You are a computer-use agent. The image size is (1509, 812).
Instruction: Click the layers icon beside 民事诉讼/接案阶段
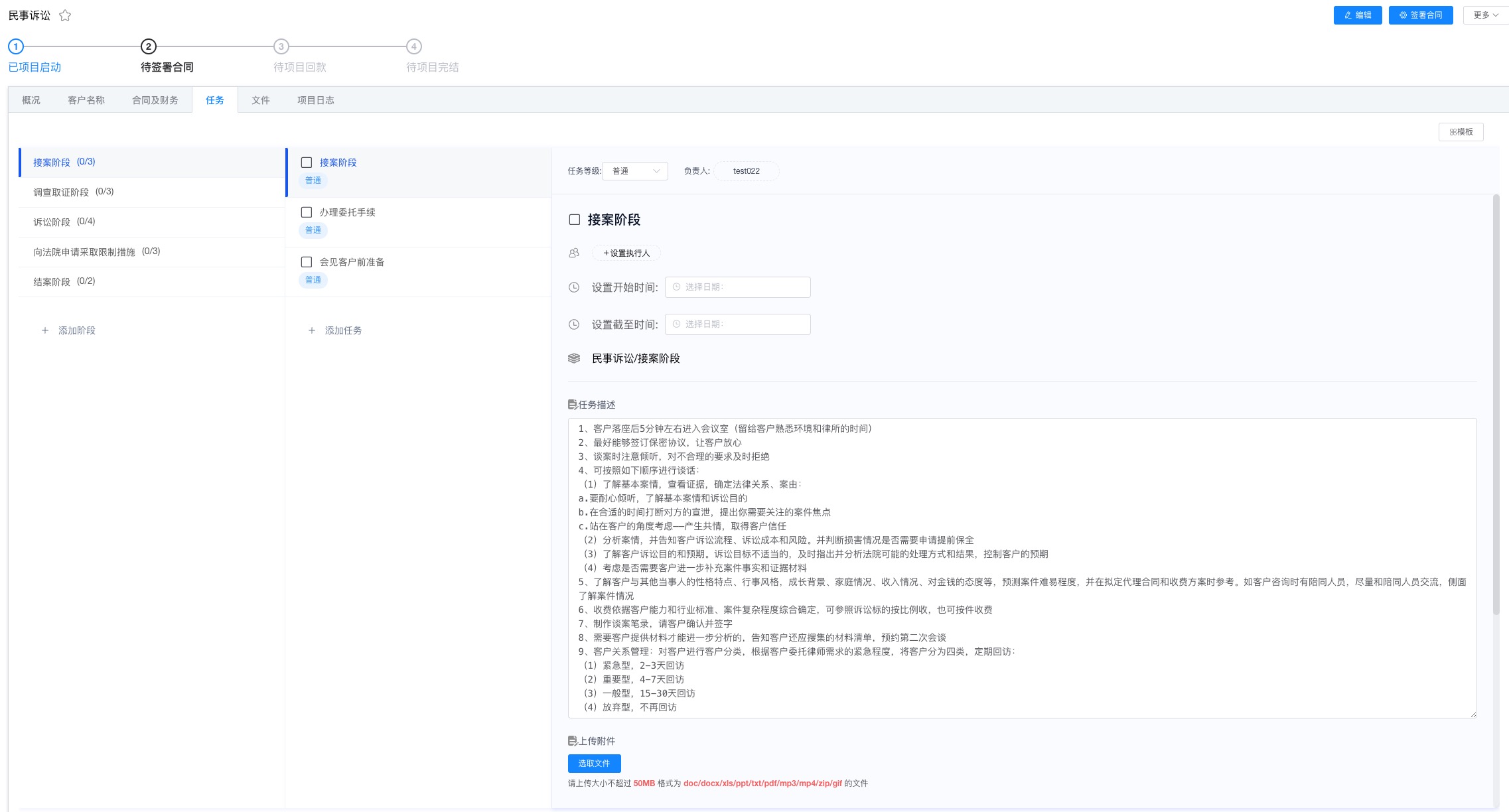click(x=574, y=358)
